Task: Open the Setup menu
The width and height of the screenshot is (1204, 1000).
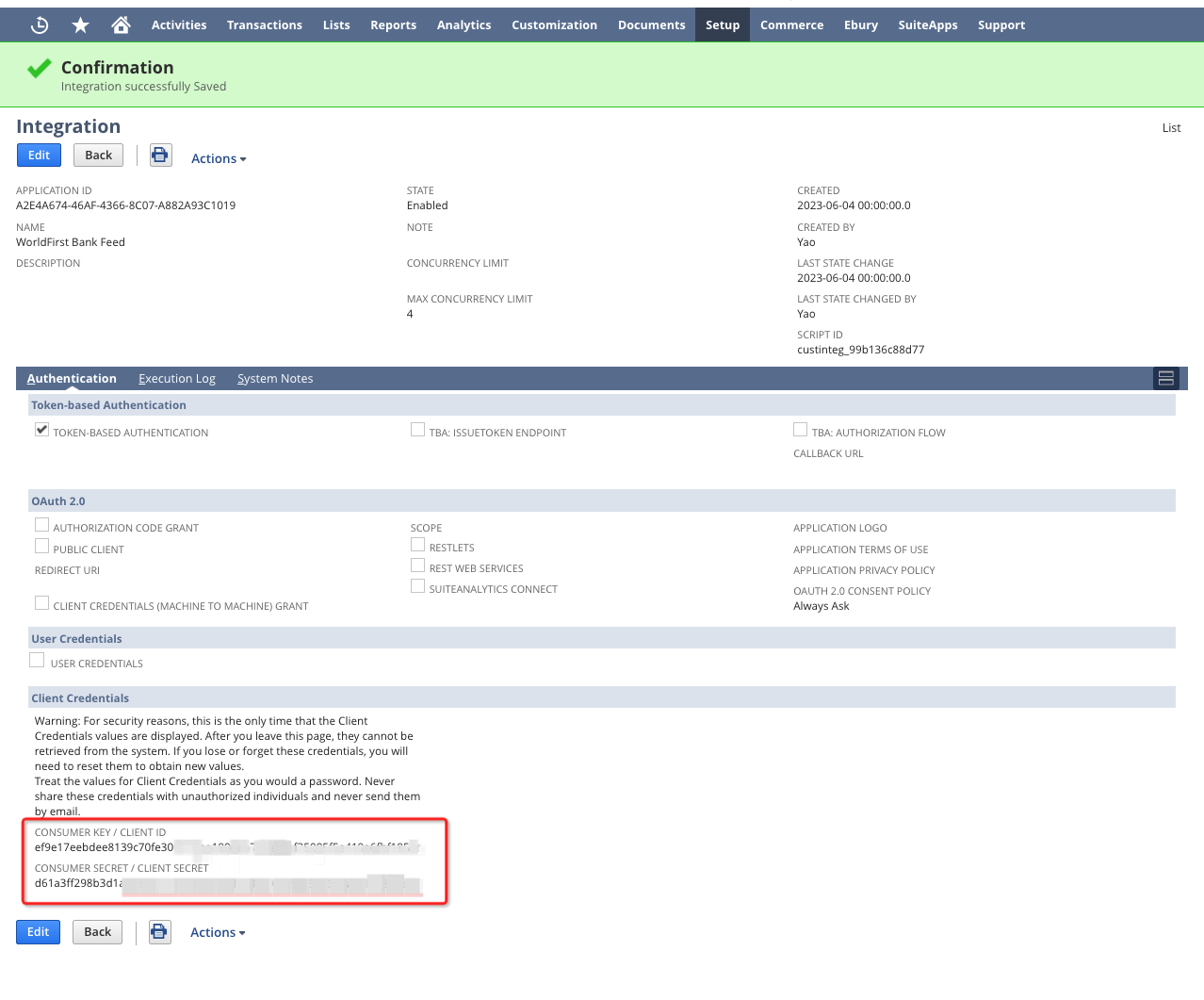Action: click(x=723, y=25)
